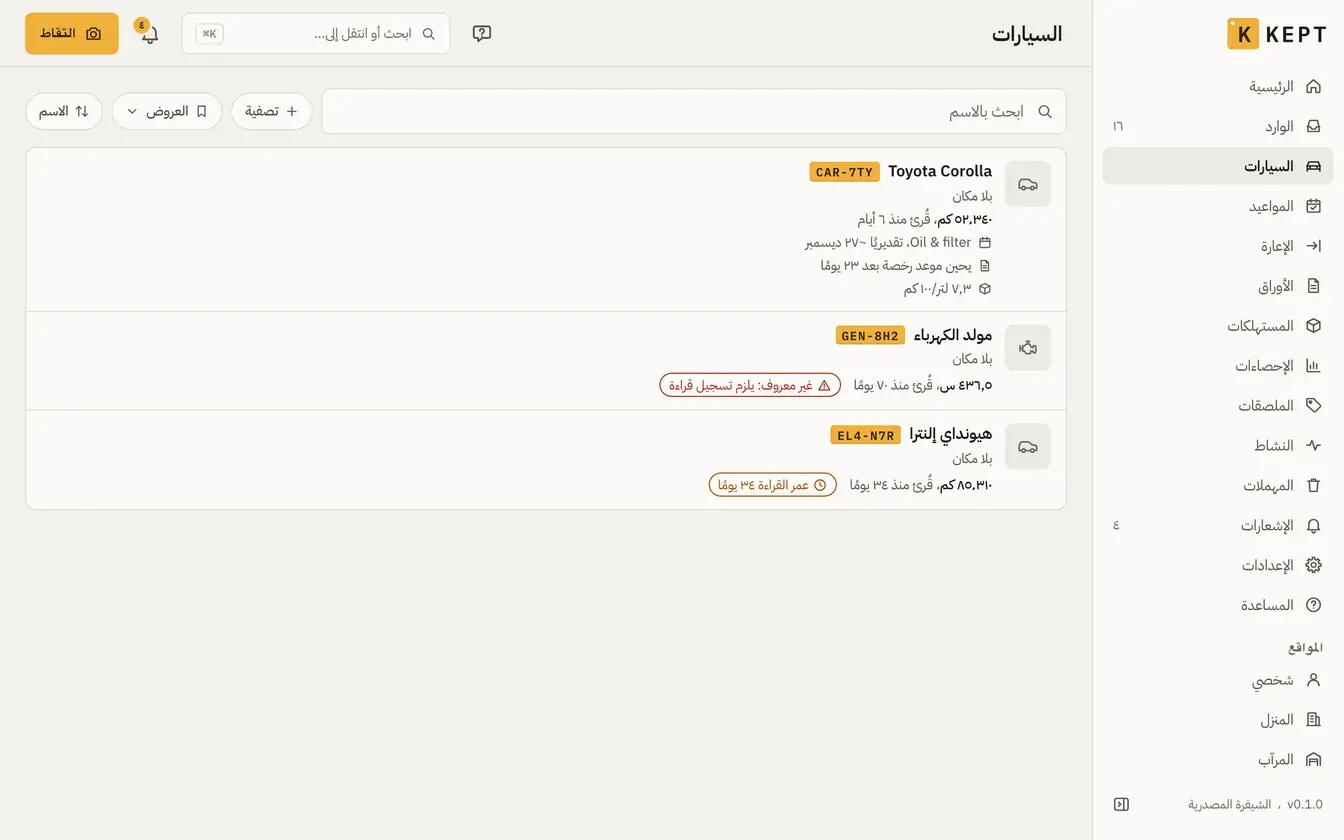Image resolution: width=1344 pixels, height=840 pixels.
Task: Open الأوراق documents page
Action: point(1218,286)
